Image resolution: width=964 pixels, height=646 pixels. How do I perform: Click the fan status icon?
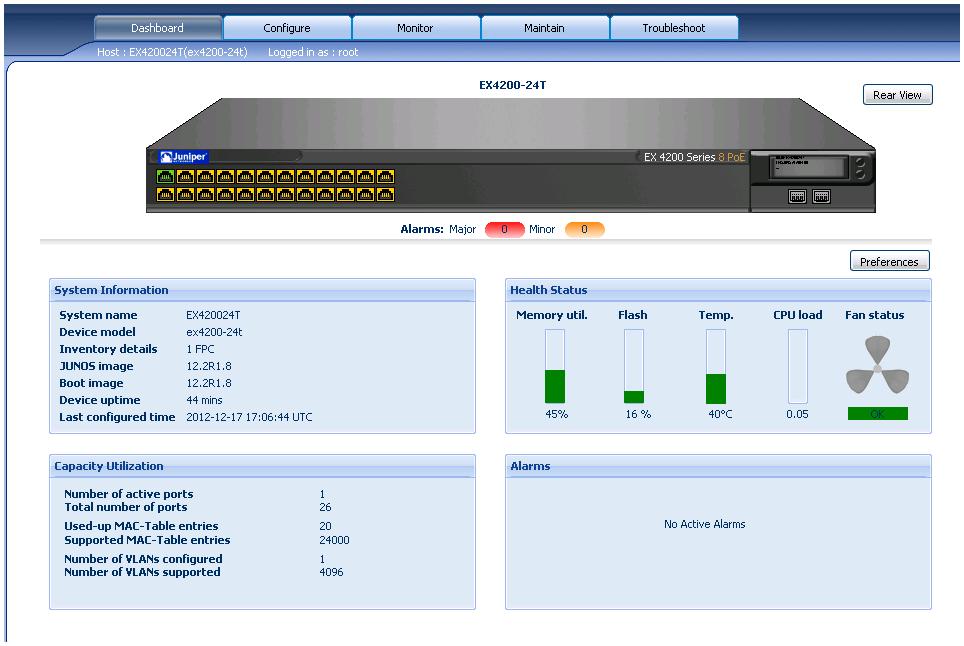coord(876,368)
